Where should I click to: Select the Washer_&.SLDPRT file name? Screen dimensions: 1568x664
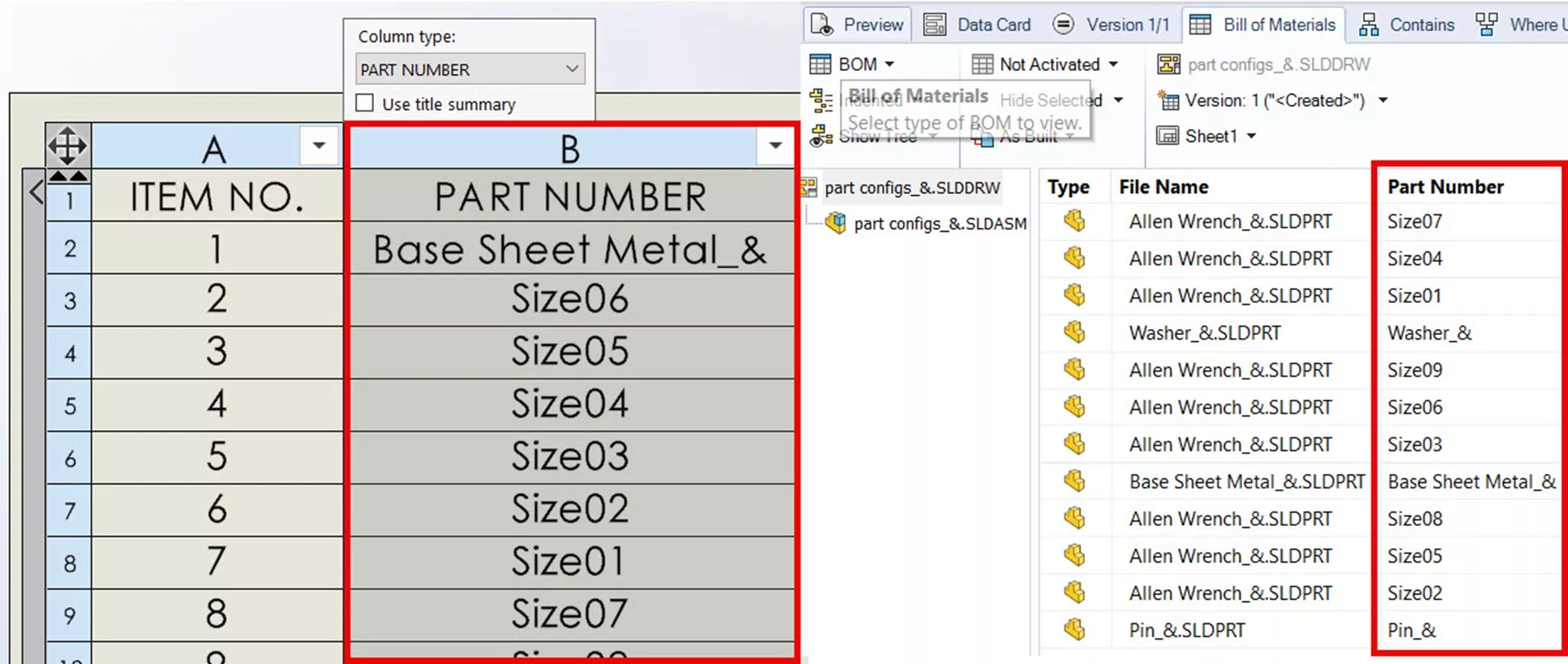(1205, 333)
